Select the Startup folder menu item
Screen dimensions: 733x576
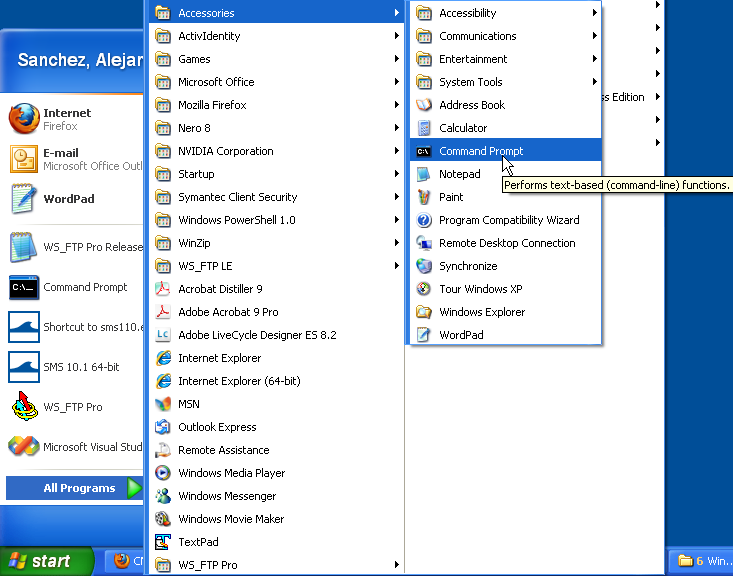point(277,174)
